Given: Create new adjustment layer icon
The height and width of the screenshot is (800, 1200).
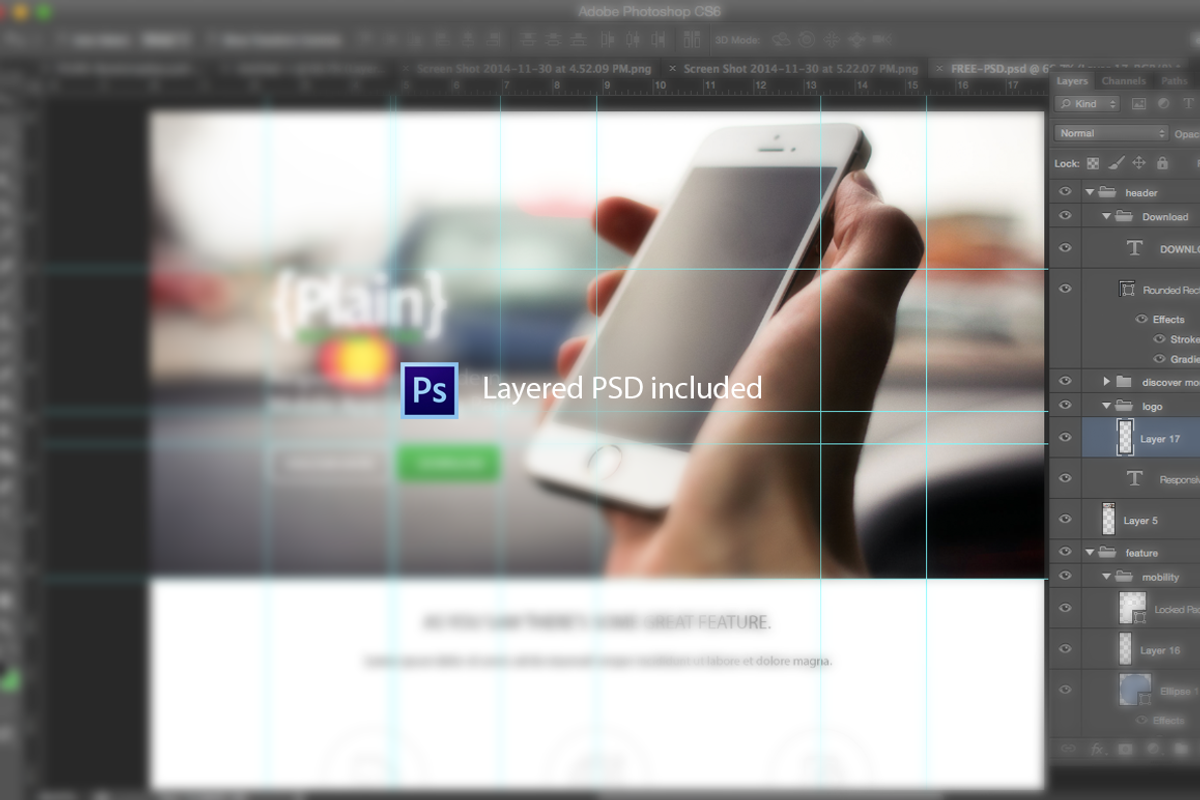Looking at the screenshot, I should 1153,748.
